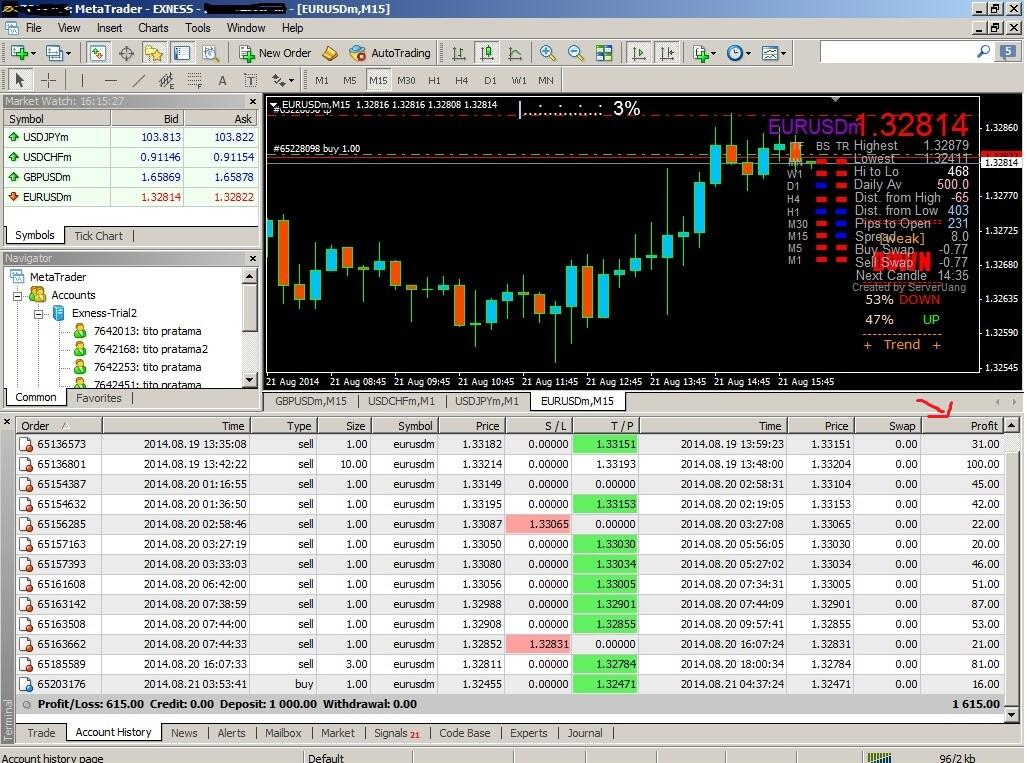This screenshot has height=763, width=1027.
Task: Collapse the Accounts tree node
Action: point(18,295)
